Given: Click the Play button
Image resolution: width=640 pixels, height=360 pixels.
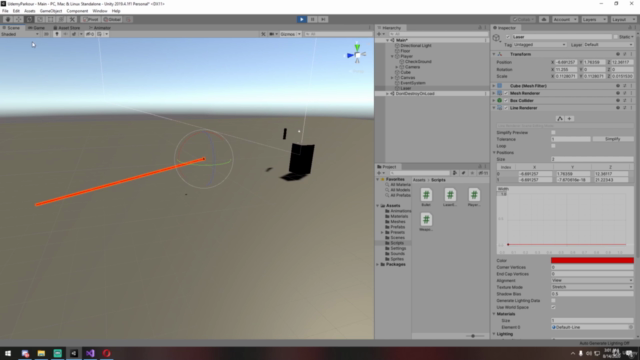Looking at the screenshot, I should click(302, 19).
